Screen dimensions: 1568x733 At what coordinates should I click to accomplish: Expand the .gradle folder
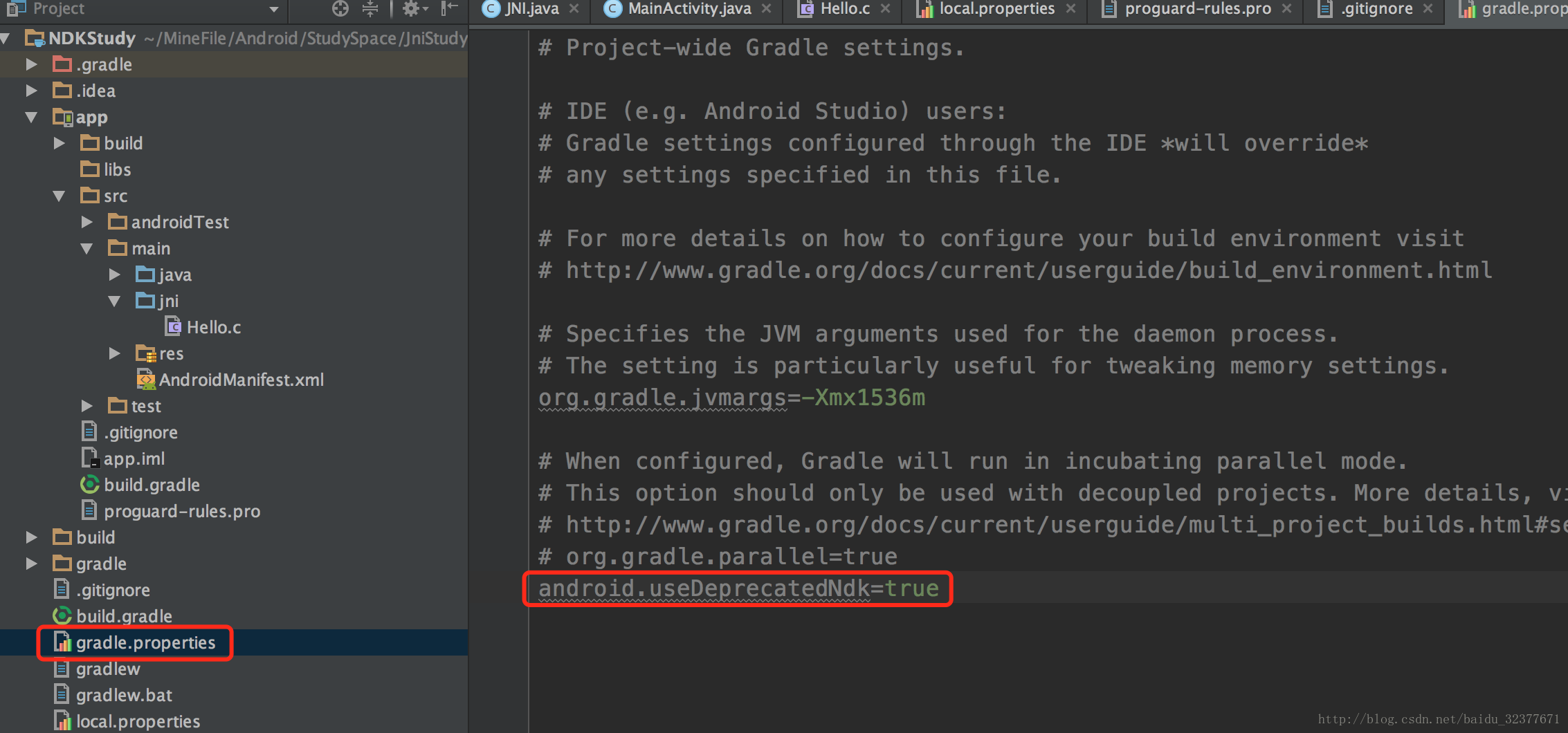31,64
